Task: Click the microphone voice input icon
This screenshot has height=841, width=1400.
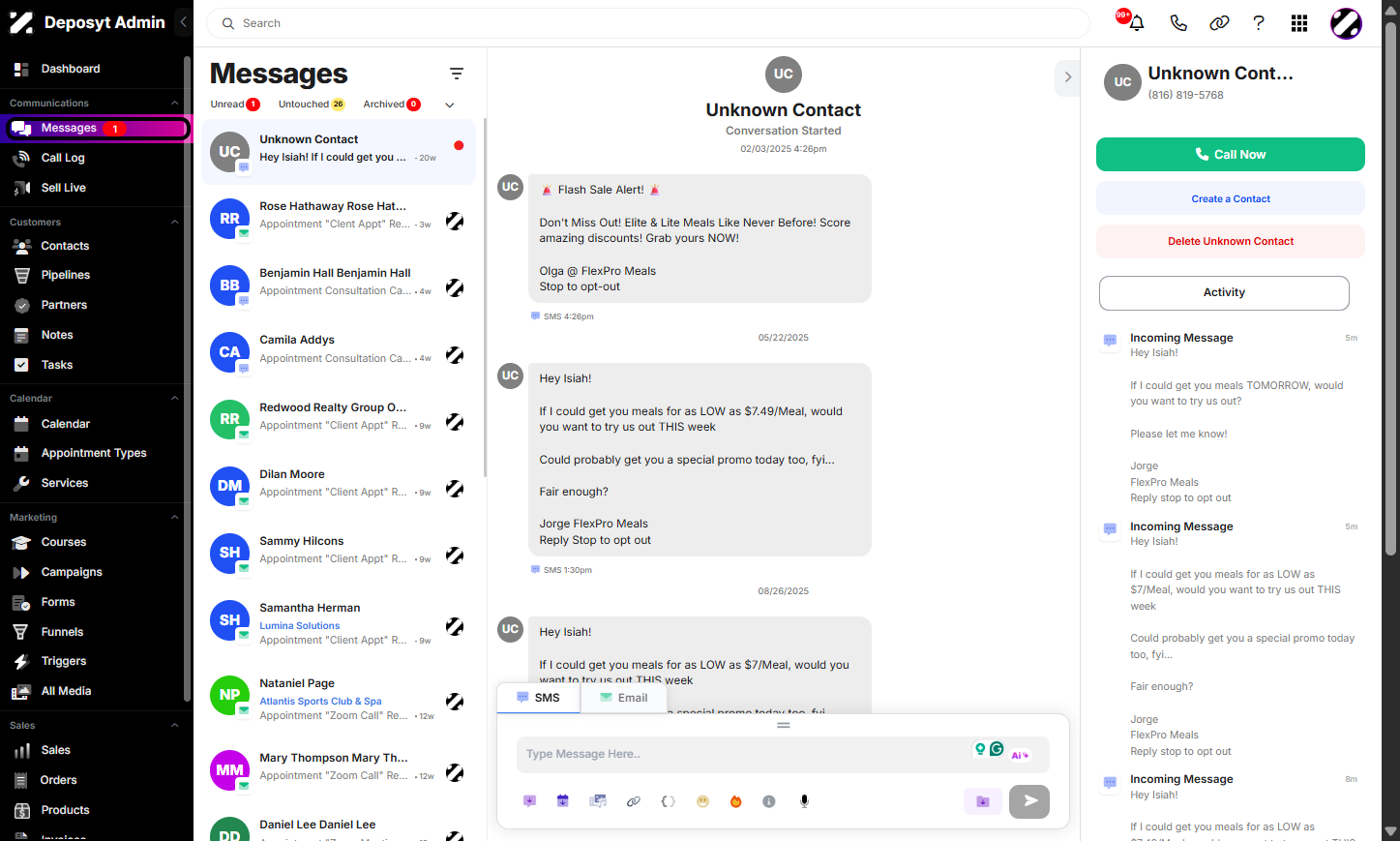Action: point(804,801)
